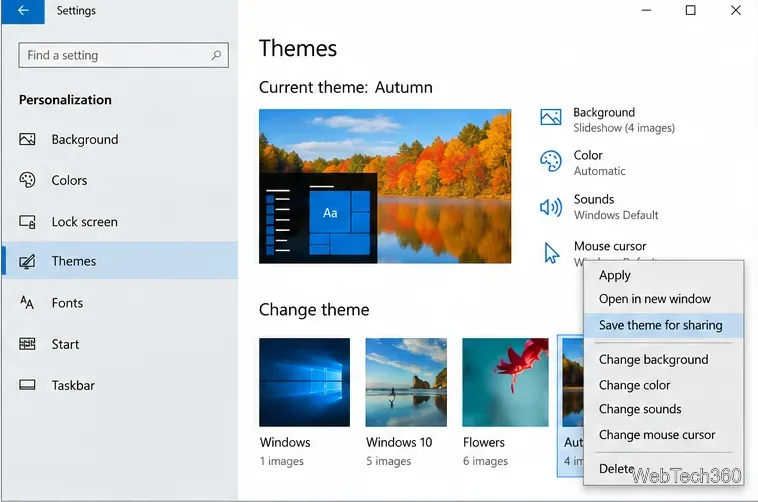
Task: Select the Windows theme thumbnail
Action: [305, 382]
